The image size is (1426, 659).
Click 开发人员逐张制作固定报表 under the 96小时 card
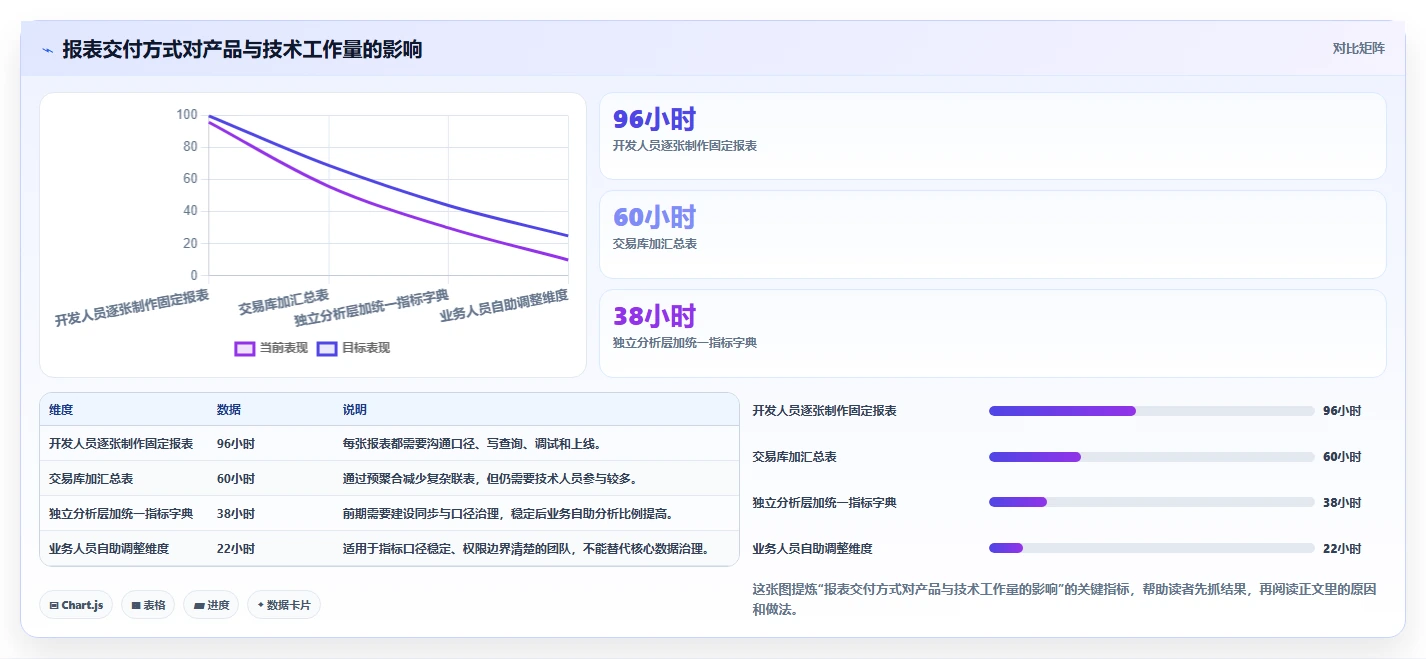[x=685, y=146]
